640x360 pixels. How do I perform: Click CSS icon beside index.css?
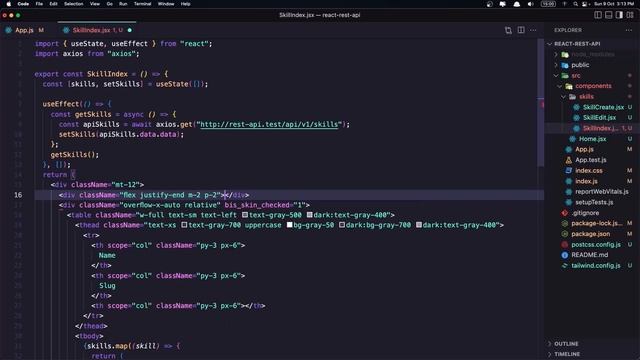point(569,171)
